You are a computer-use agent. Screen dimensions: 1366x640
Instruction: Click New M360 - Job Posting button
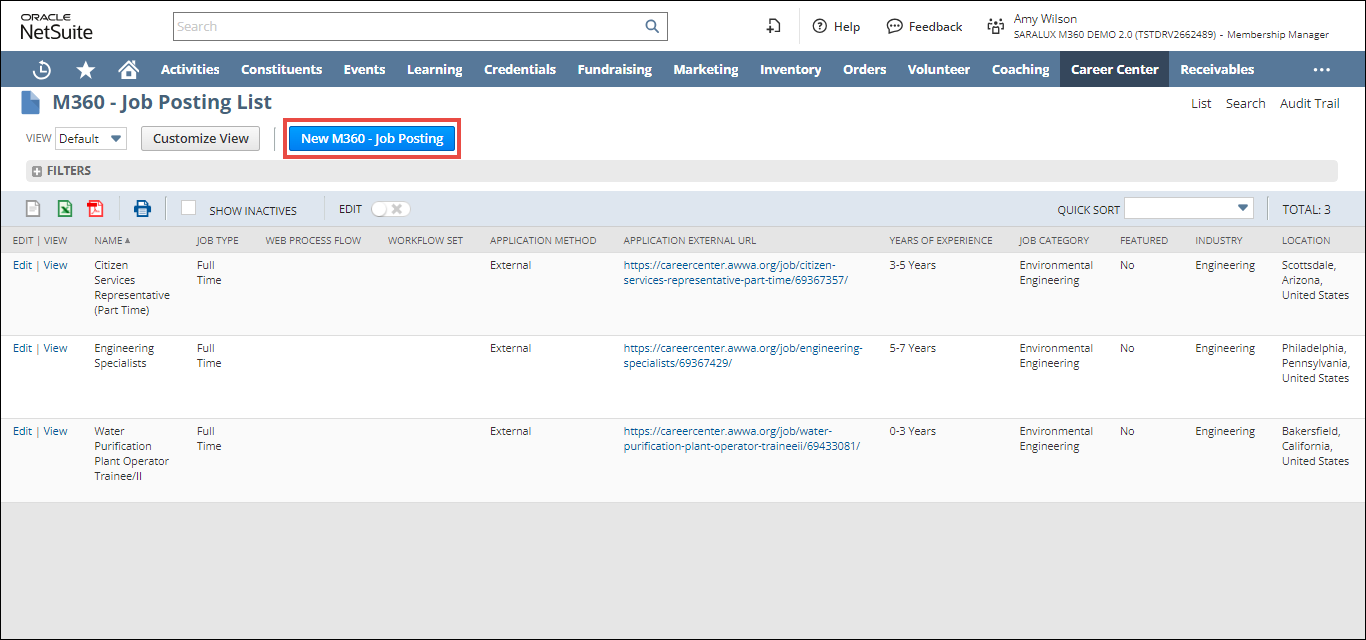pyautogui.click(x=372, y=139)
